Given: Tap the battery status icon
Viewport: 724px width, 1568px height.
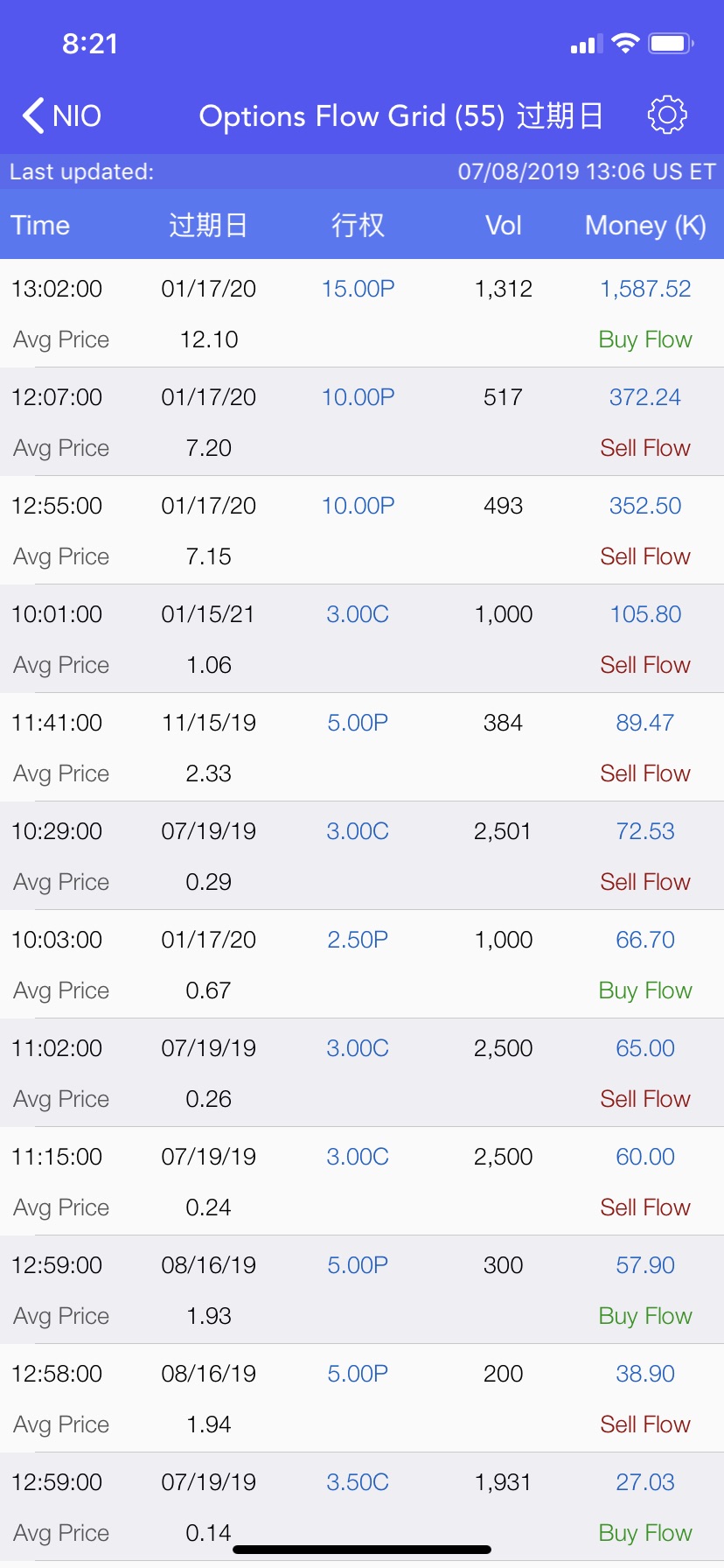Looking at the screenshot, I should [671, 43].
